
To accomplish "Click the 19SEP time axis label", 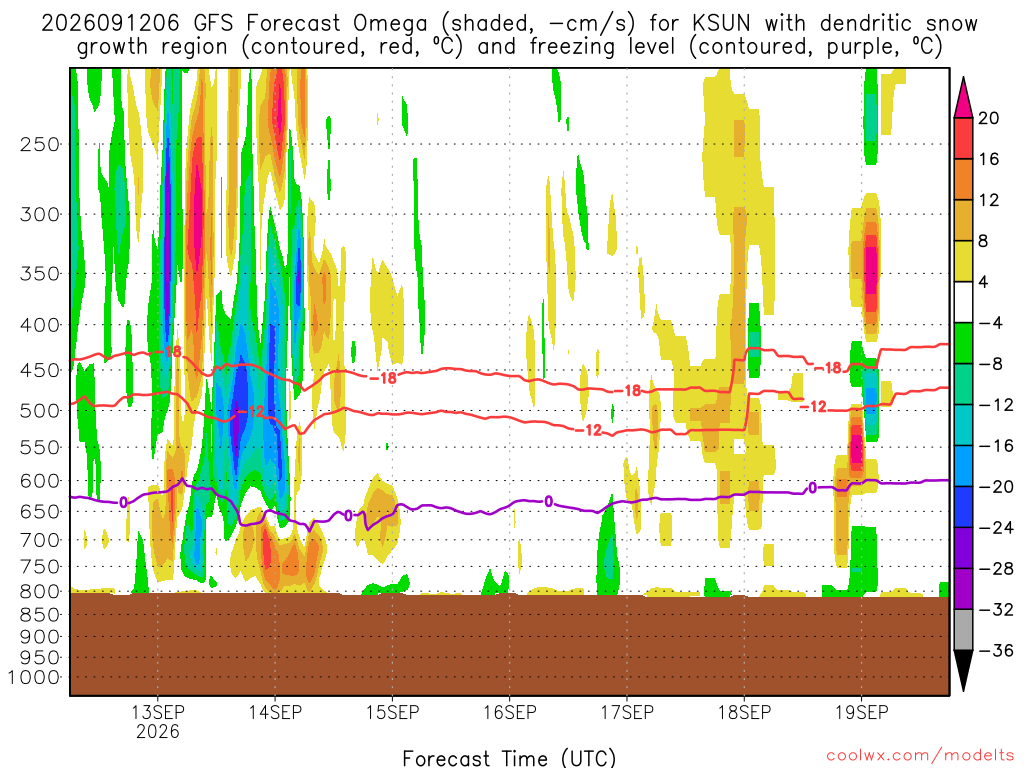I will [x=861, y=712].
